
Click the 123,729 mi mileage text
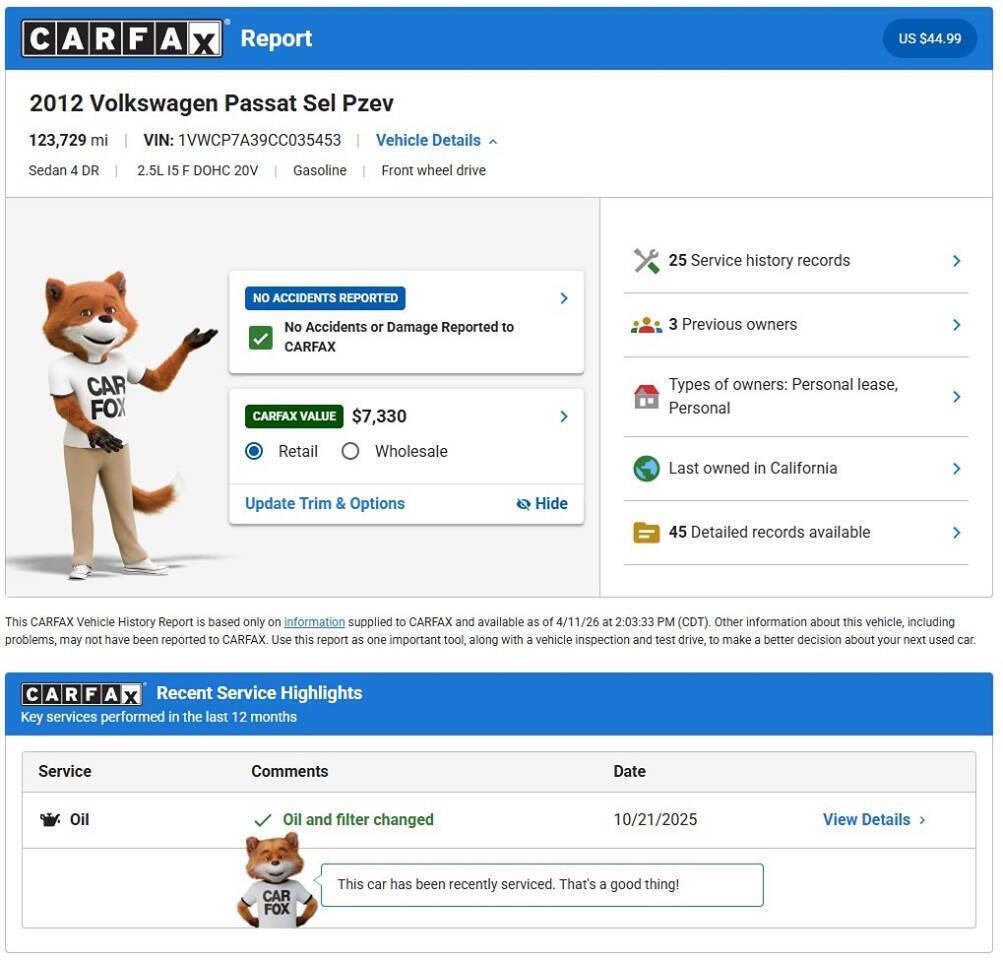click(x=68, y=141)
